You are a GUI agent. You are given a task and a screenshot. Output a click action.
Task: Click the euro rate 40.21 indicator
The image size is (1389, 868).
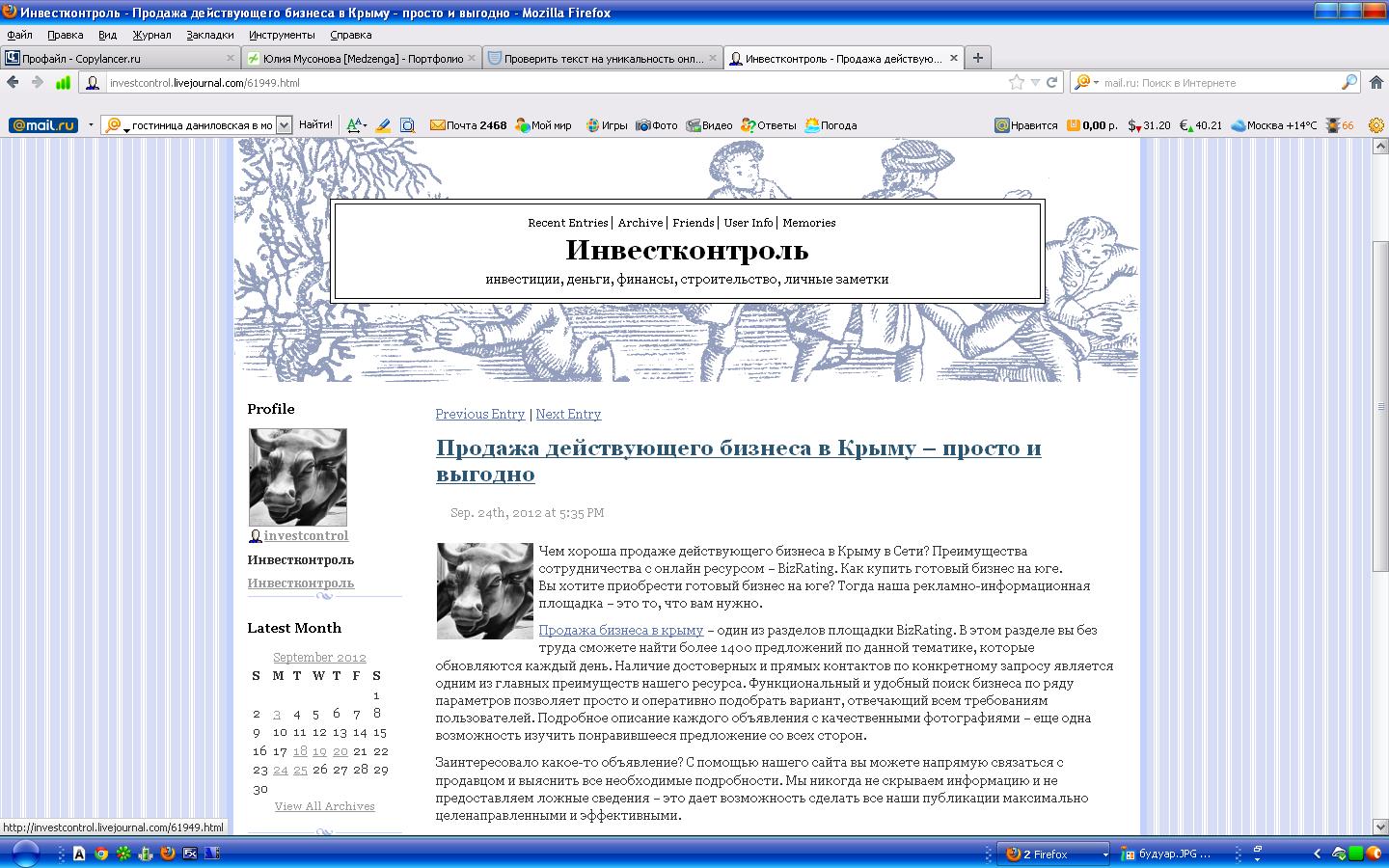pos(1201,125)
